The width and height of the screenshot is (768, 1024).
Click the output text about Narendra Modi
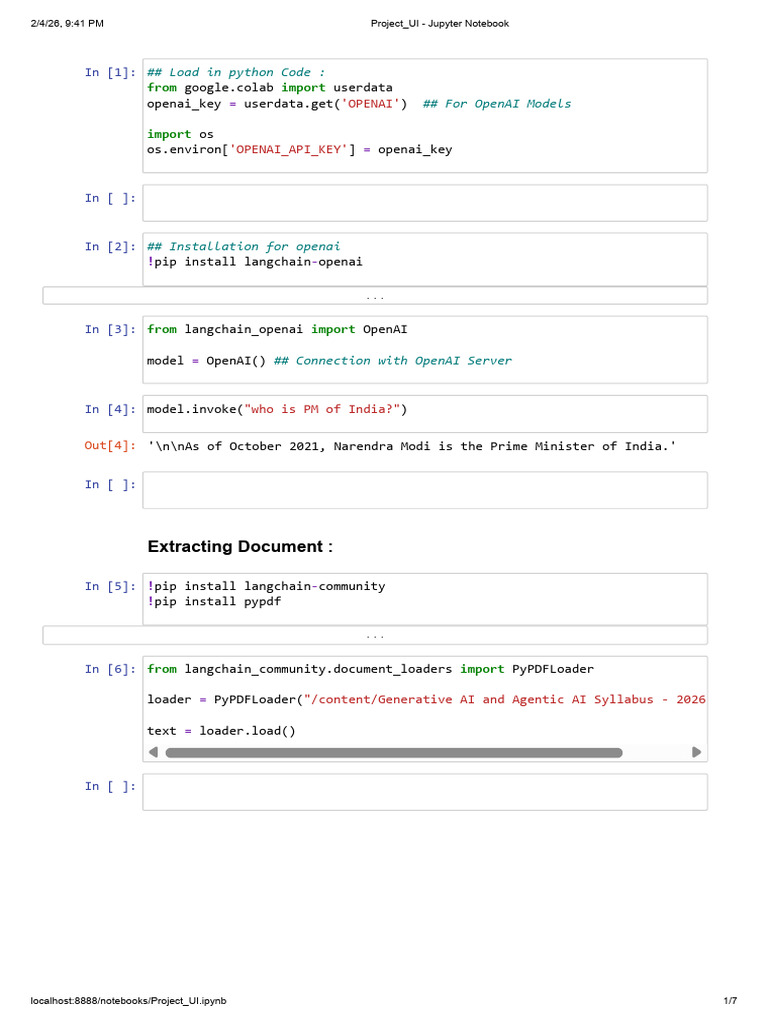click(411, 446)
